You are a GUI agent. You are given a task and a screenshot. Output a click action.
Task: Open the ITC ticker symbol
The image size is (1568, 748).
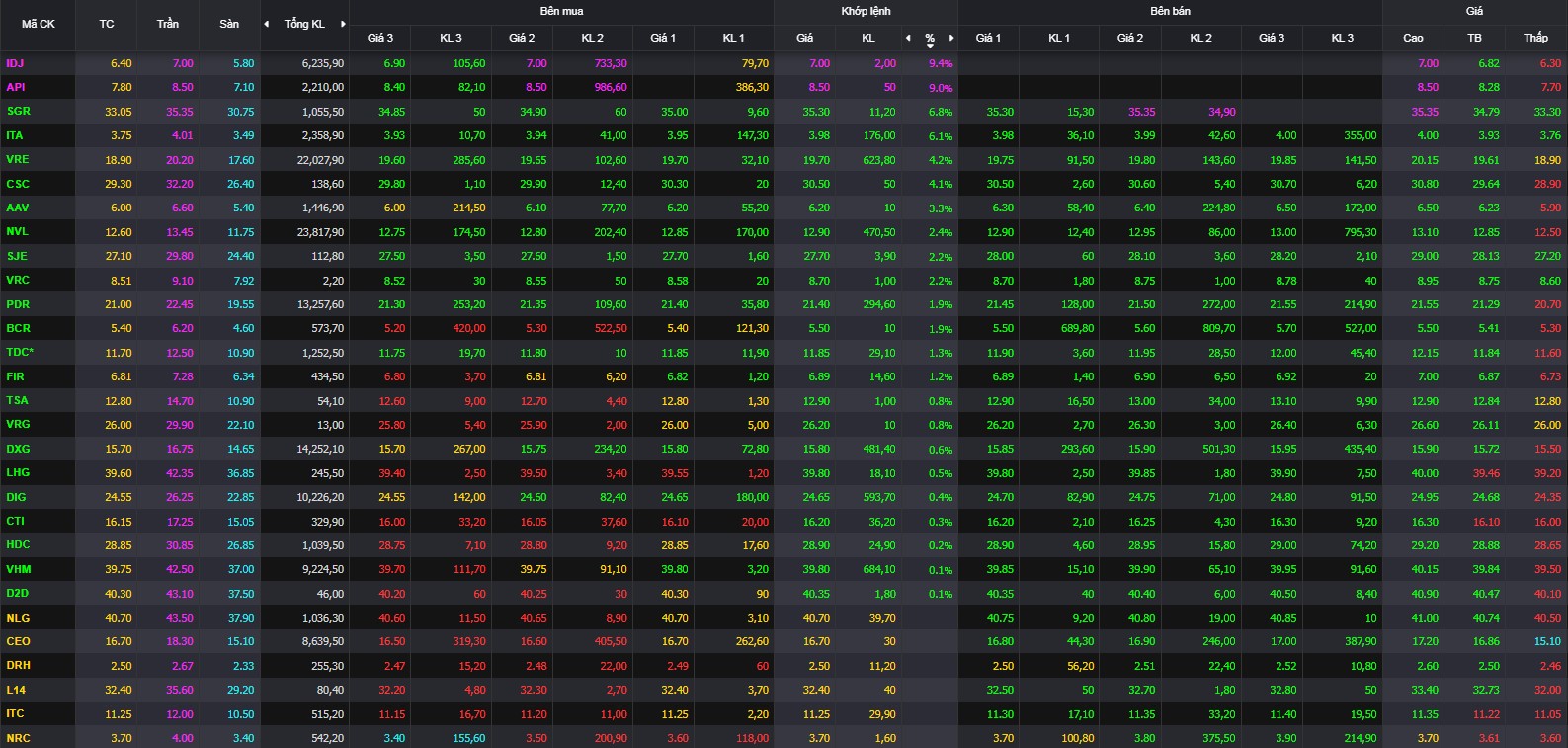coord(15,713)
